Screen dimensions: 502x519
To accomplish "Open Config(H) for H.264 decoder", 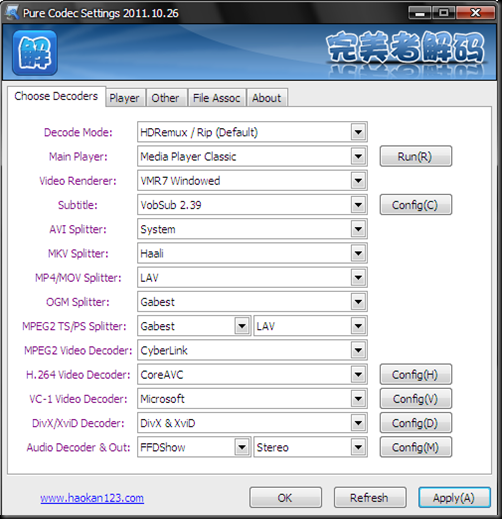I will coord(416,374).
